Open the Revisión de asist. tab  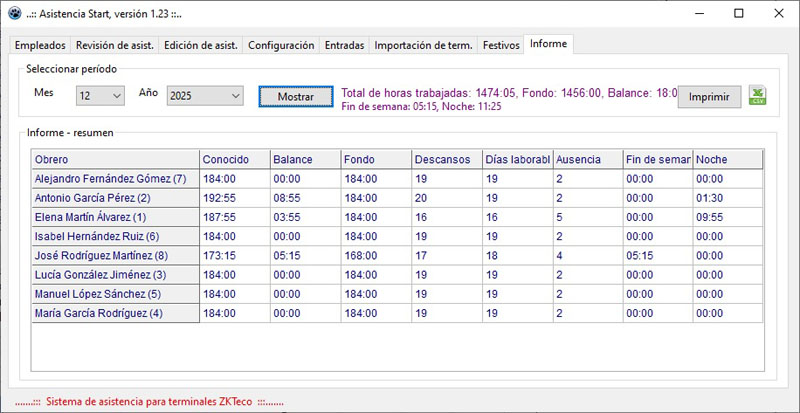115,46
